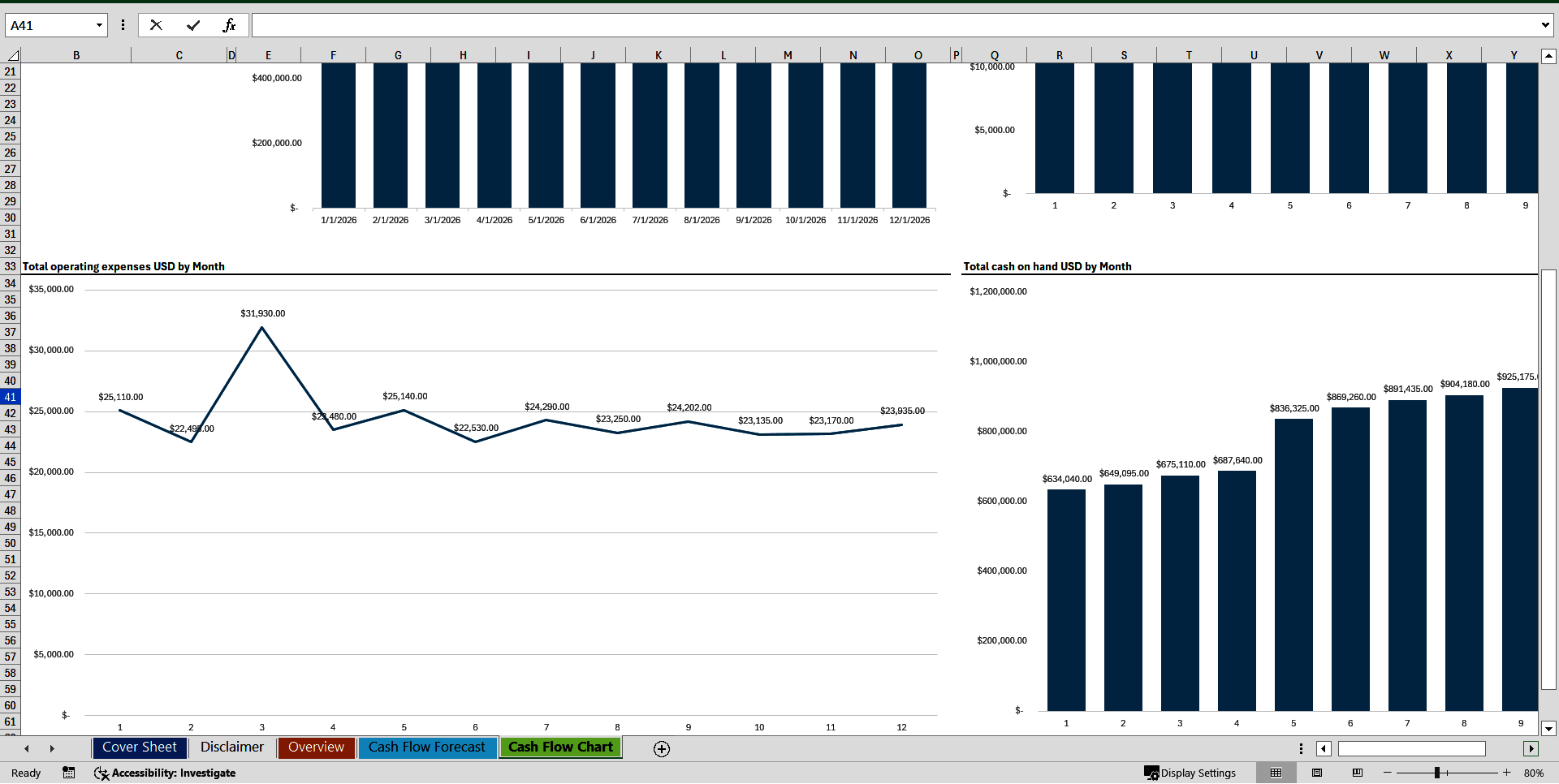Click the right horizontal scrollbar arrow
This screenshot has height=784, width=1559.
tap(1532, 748)
